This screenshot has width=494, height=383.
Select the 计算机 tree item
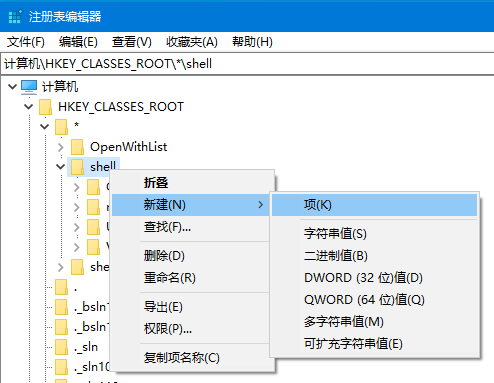tap(60, 87)
